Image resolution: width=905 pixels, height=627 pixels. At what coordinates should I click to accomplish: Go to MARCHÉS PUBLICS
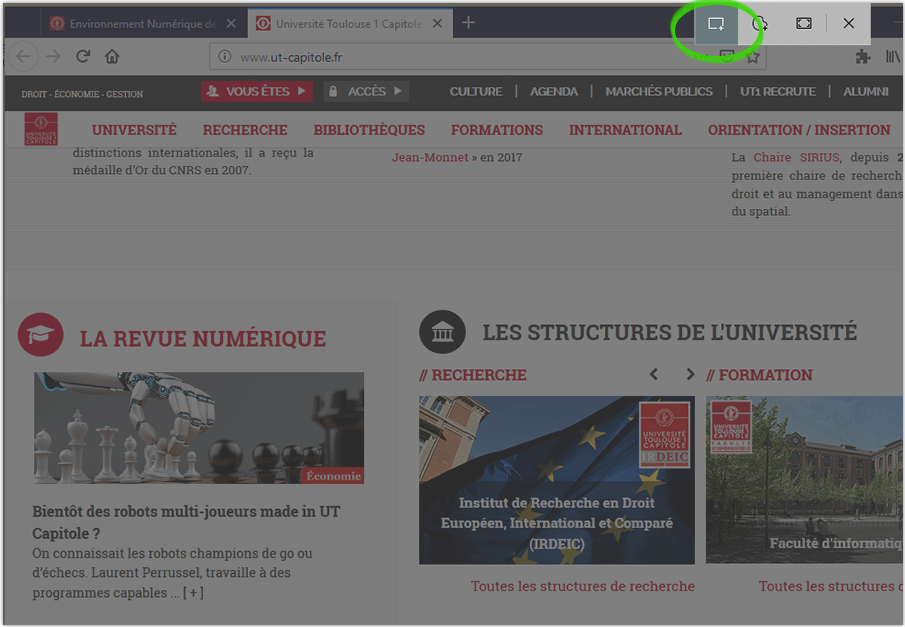click(659, 92)
